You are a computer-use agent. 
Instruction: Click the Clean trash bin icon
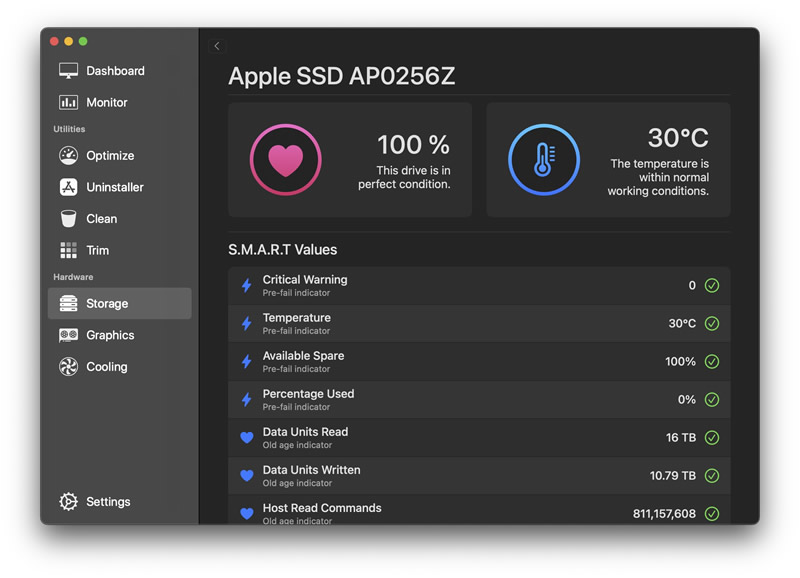68,219
